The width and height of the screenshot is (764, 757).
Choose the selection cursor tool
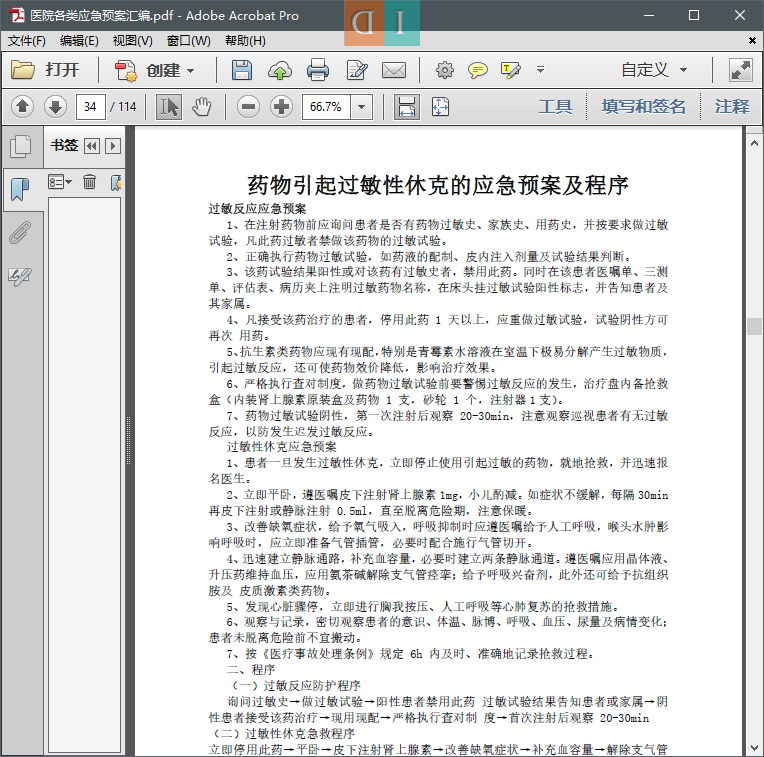(x=169, y=107)
